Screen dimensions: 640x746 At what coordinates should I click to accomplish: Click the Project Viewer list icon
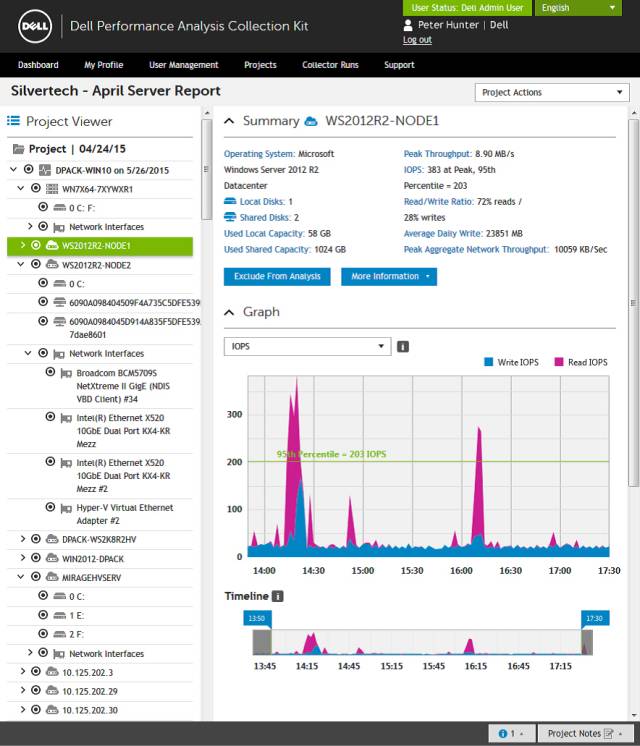(x=13, y=121)
